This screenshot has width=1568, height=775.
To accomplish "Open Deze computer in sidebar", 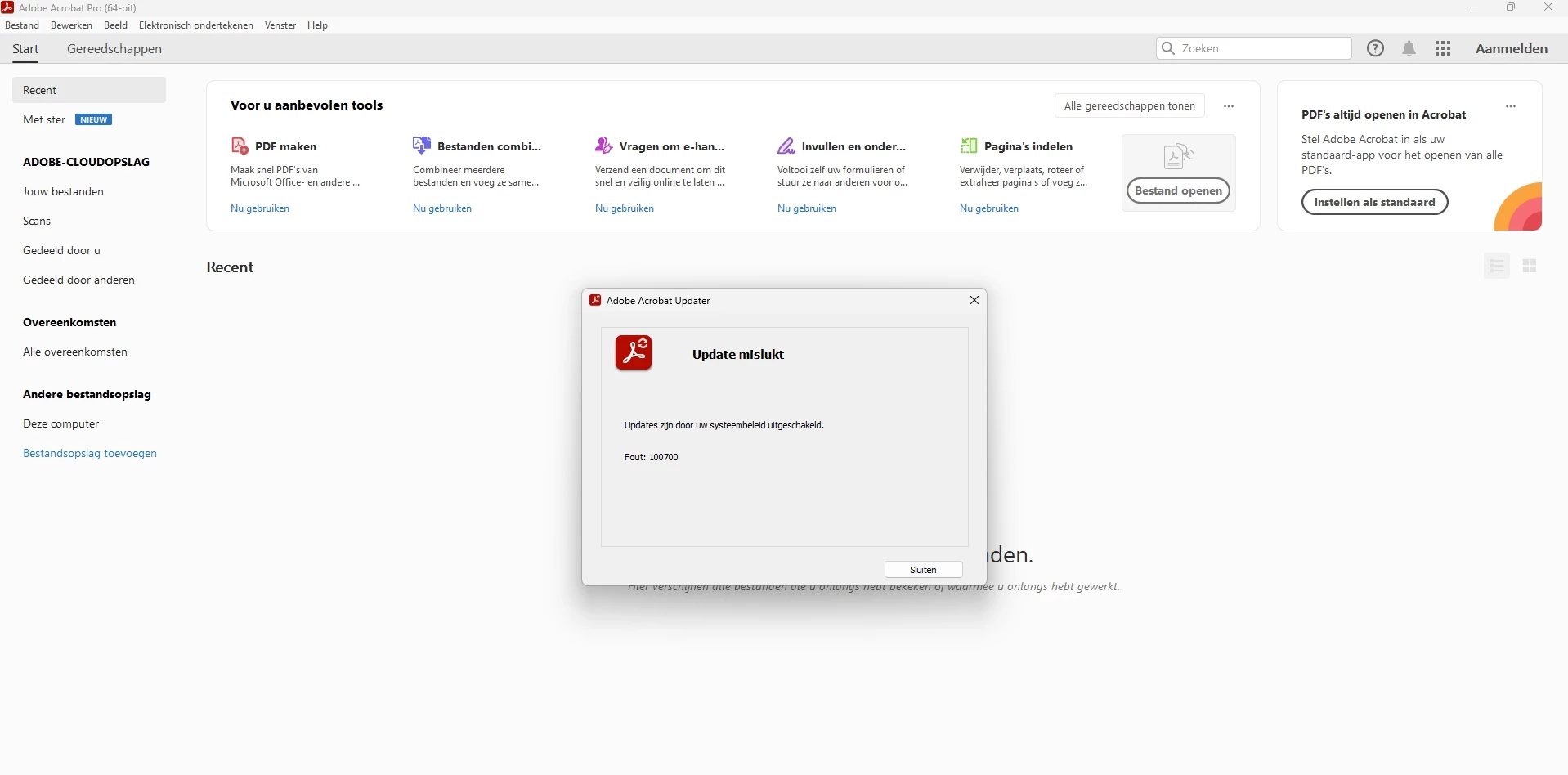I will [x=61, y=423].
